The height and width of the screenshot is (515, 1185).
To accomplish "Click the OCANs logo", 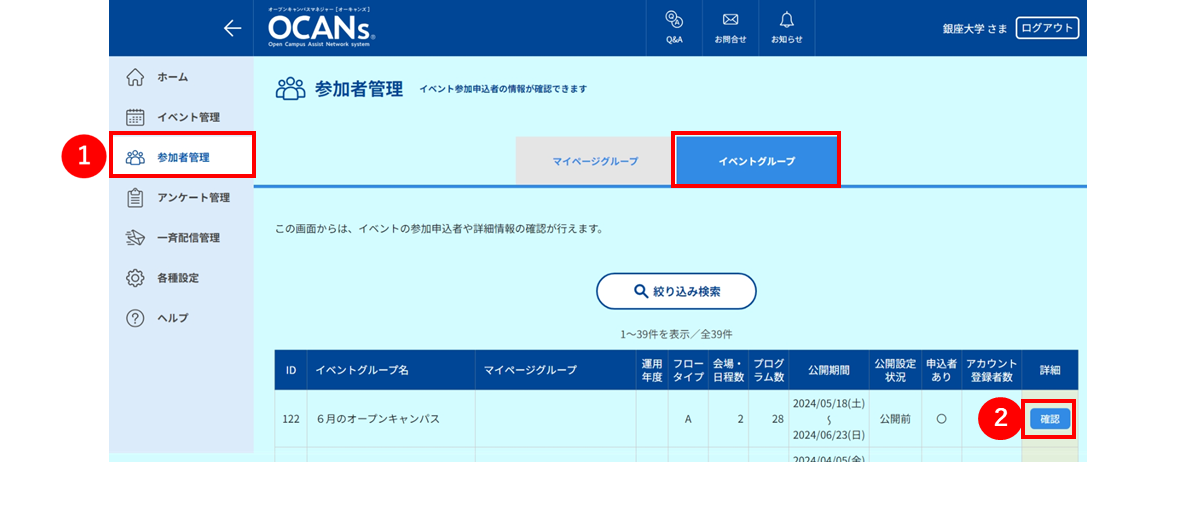I will (321, 28).
